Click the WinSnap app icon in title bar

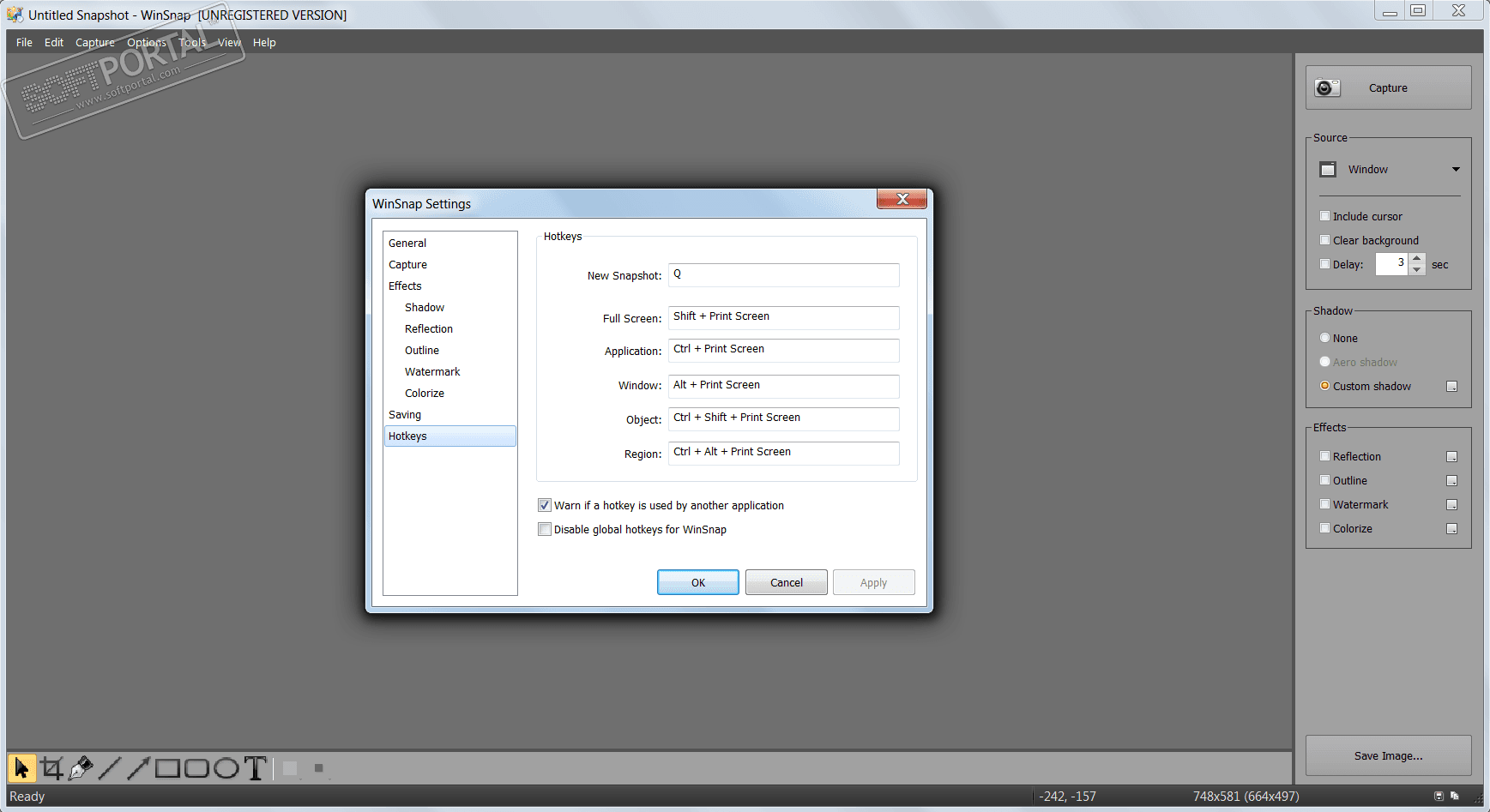tap(15, 15)
